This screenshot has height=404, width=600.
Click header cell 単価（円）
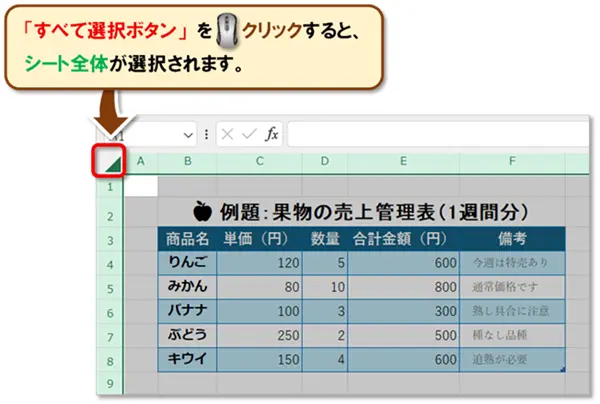(259, 239)
